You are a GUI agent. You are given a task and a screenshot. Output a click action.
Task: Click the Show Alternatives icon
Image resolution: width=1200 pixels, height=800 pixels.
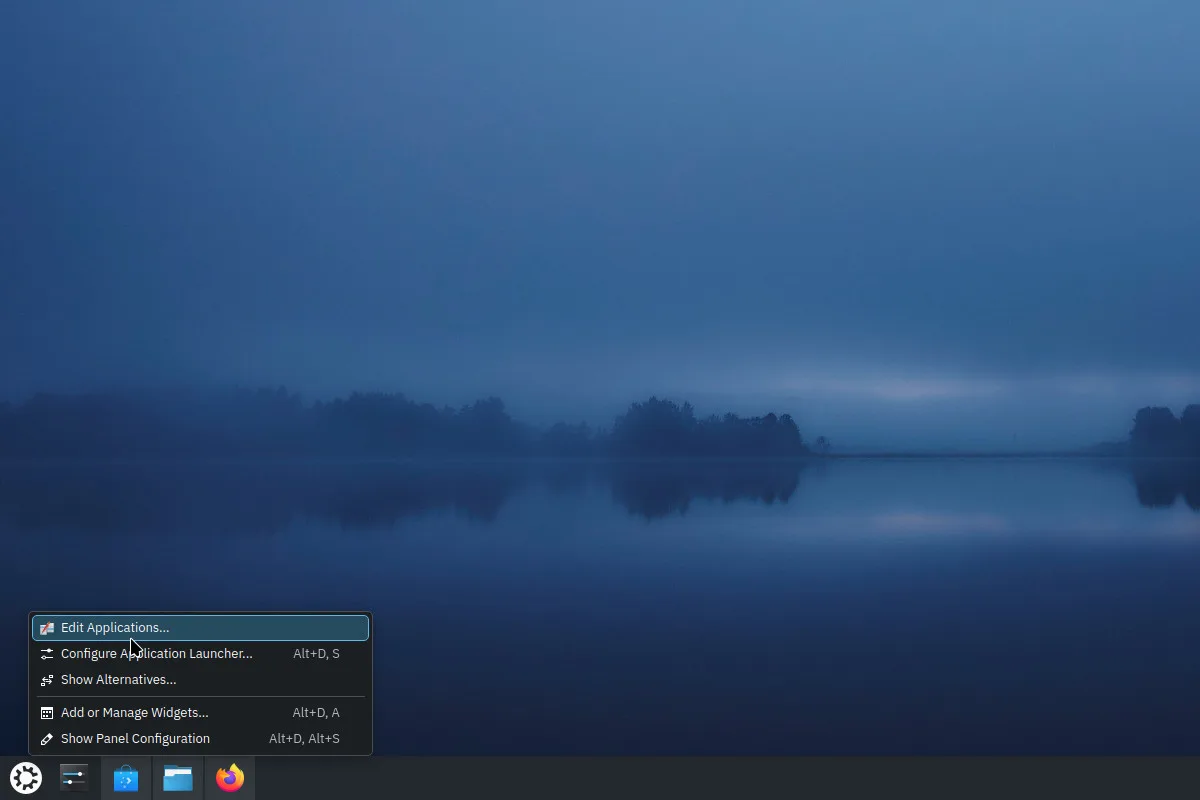[x=47, y=680]
